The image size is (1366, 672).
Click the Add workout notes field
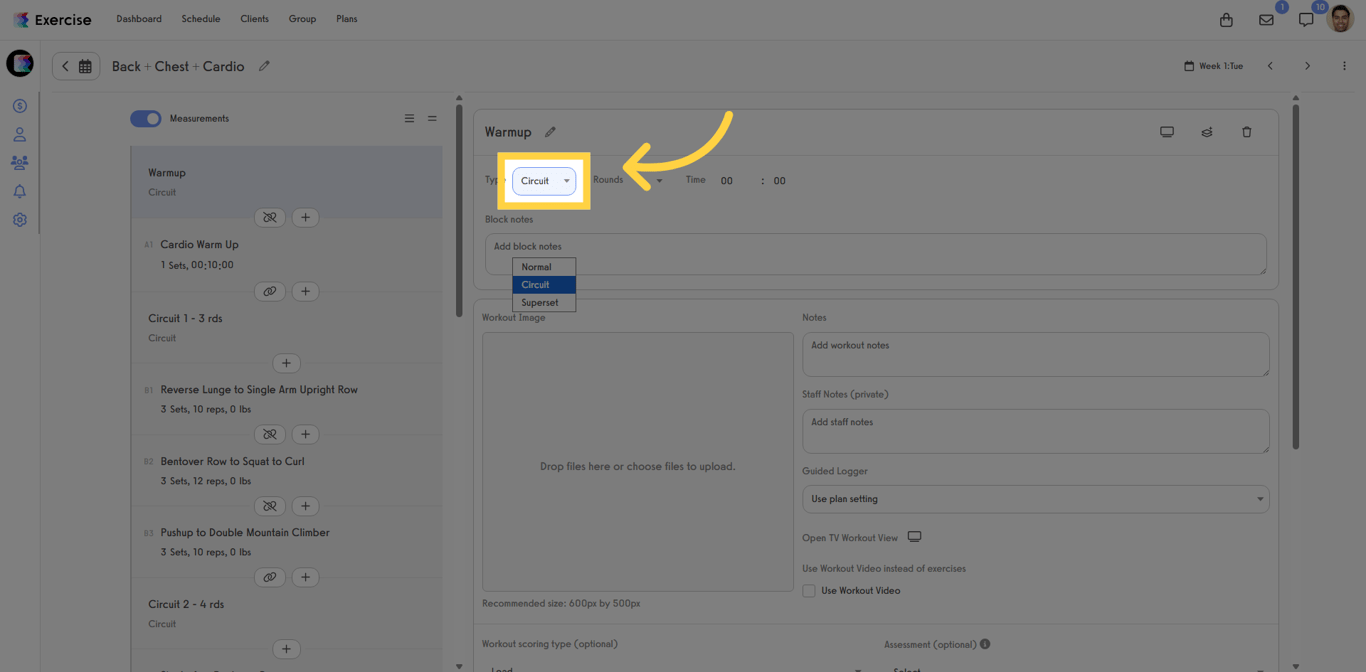click(1035, 355)
